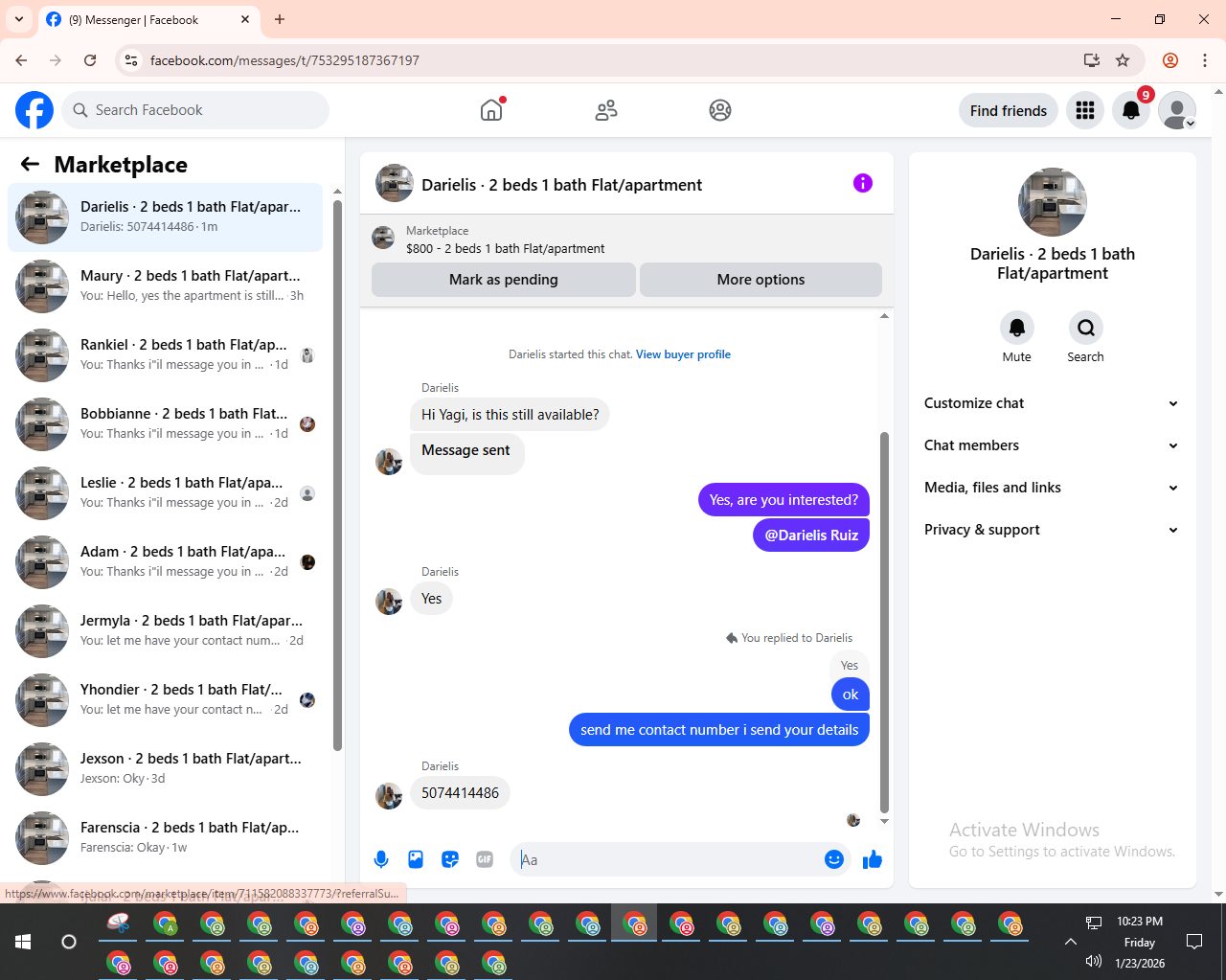This screenshot has height=980, width=1226.
Task: Search in conversation icon
Action: (1086, 328)
